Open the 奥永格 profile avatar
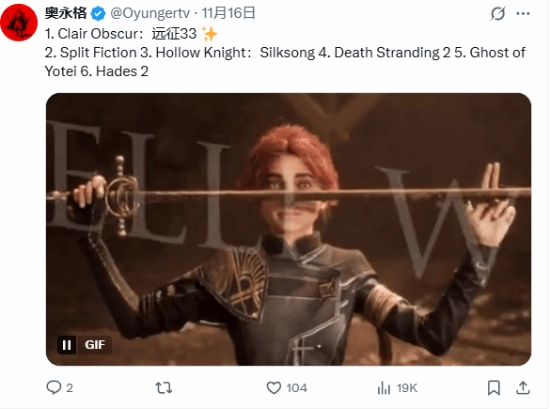550x409 pixels. (x=19, y=22)
